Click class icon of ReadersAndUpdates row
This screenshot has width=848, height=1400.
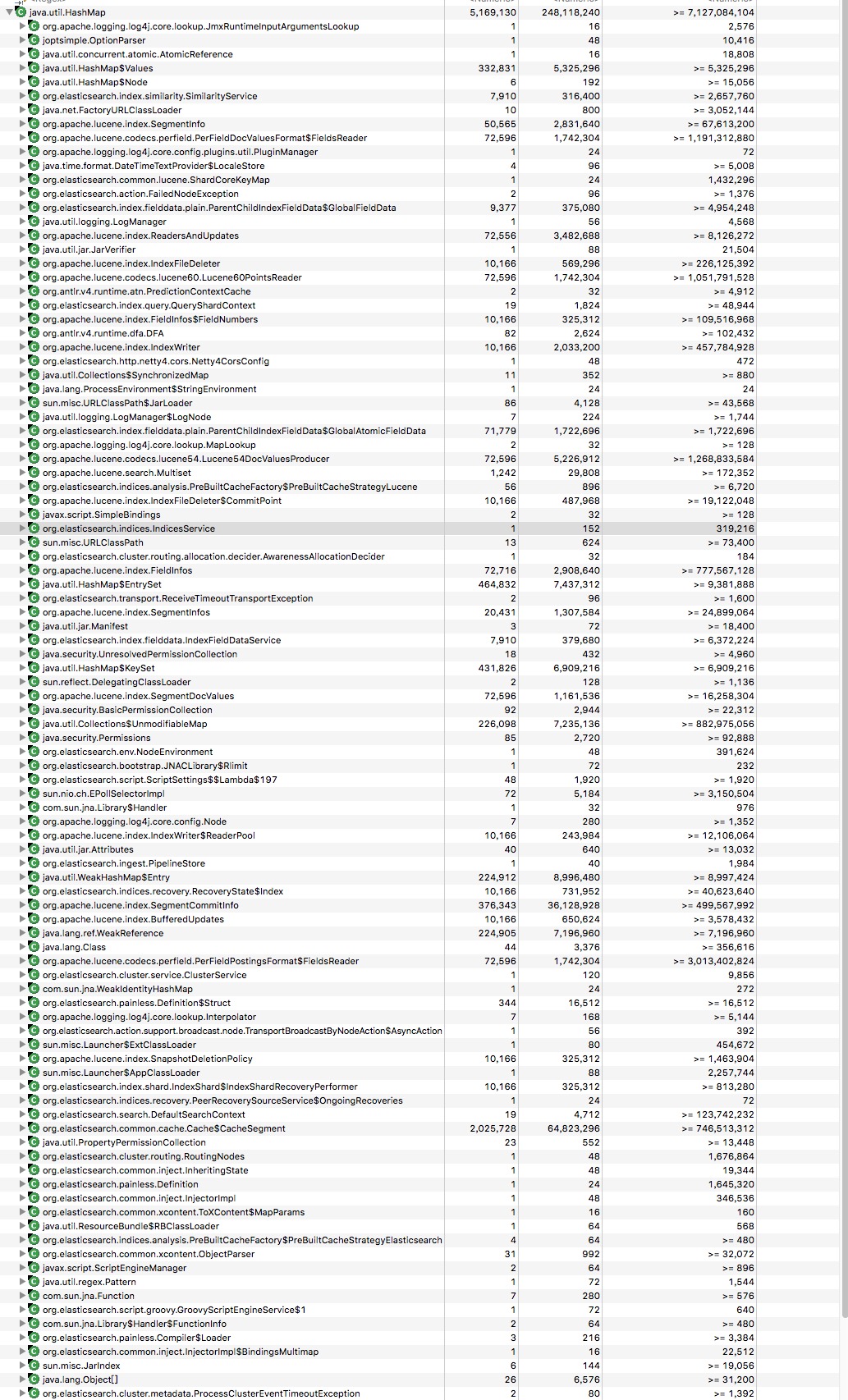tap(34, 236)
